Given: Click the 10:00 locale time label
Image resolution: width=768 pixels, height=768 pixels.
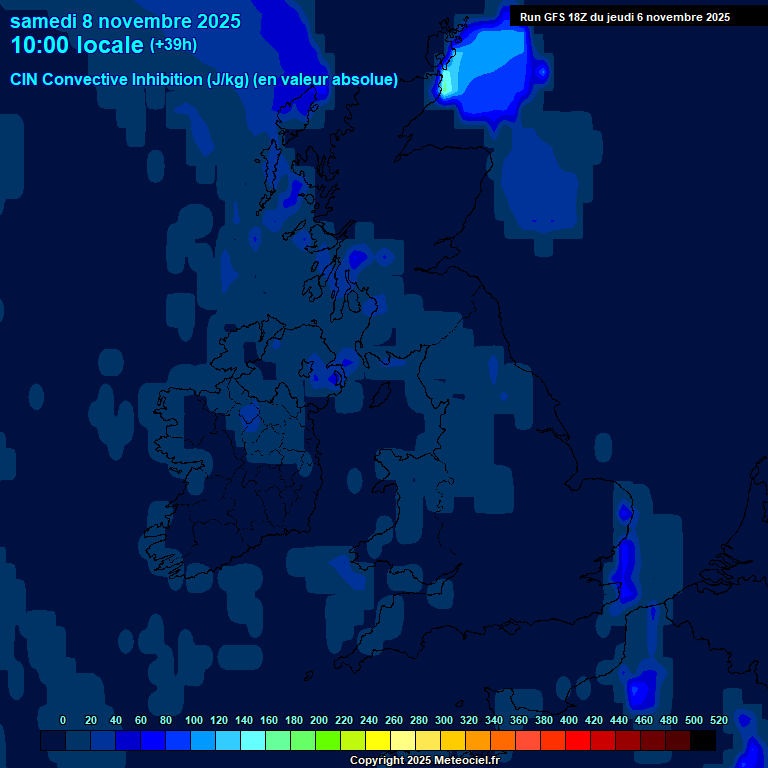Looking at the screenshot, I should point(77,46).
